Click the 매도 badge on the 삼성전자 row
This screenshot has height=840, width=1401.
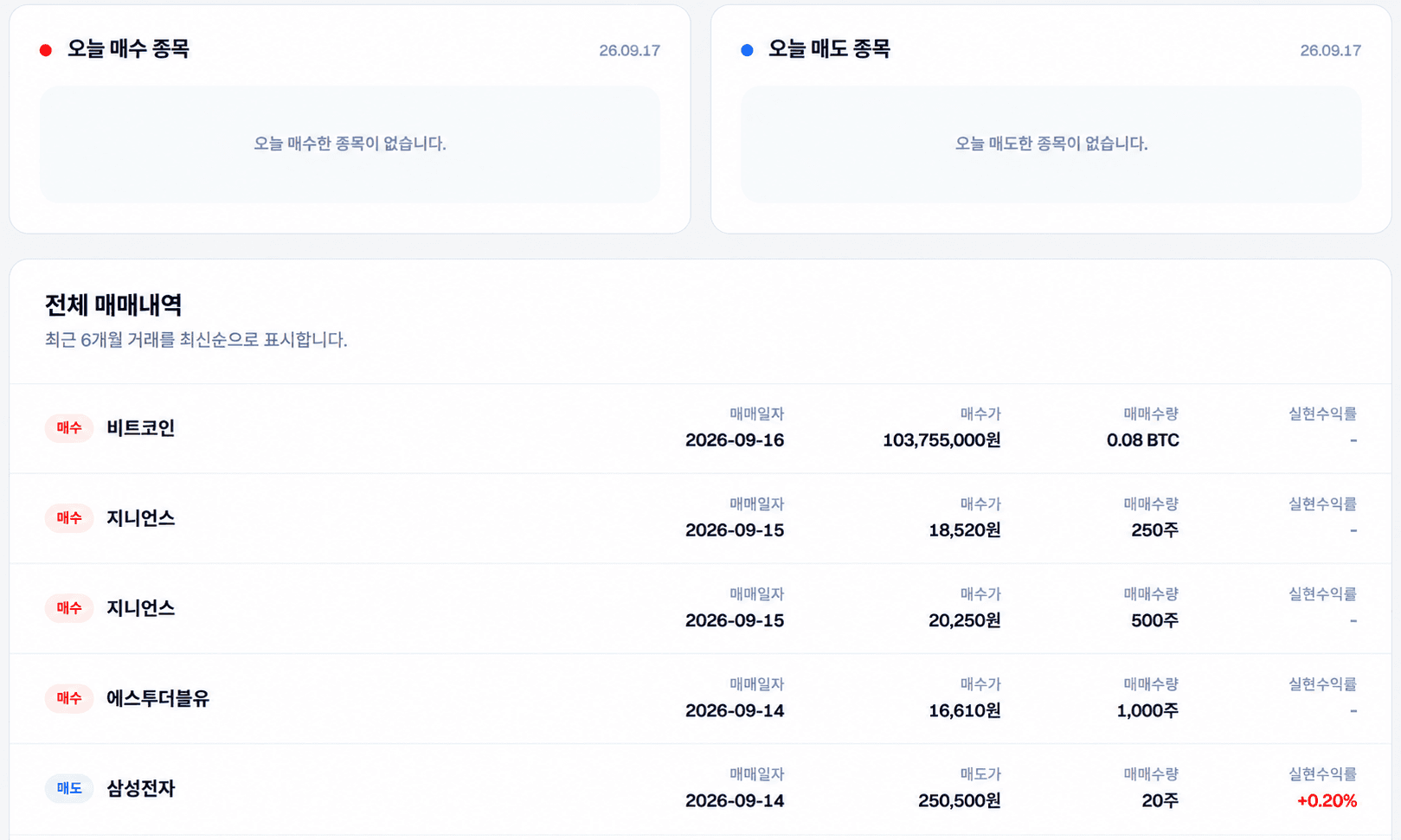(69, 788)
